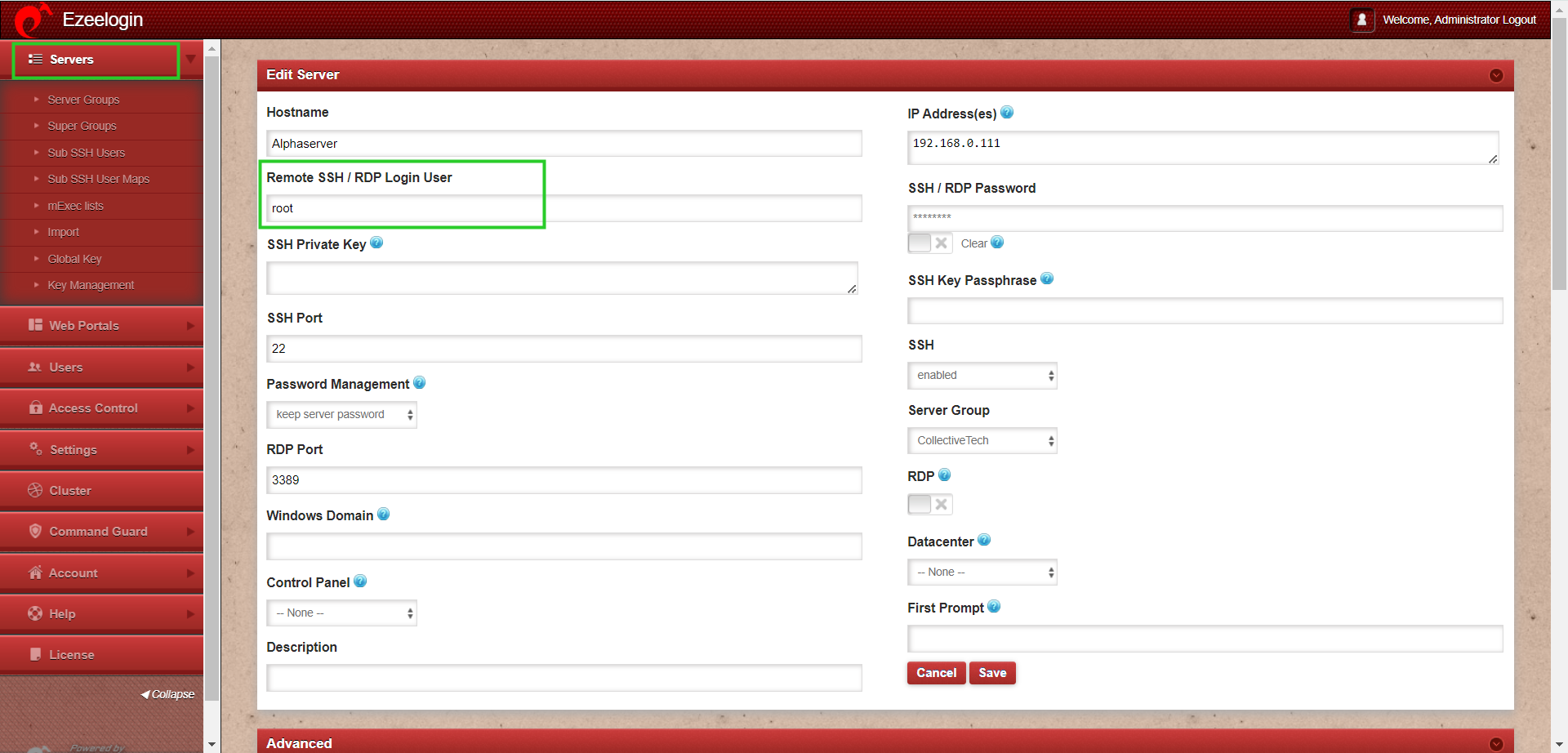The height and width of the screenshot is (753, 1568).
Task: Open the Password Management dropdown
Action: pos(341,415)
